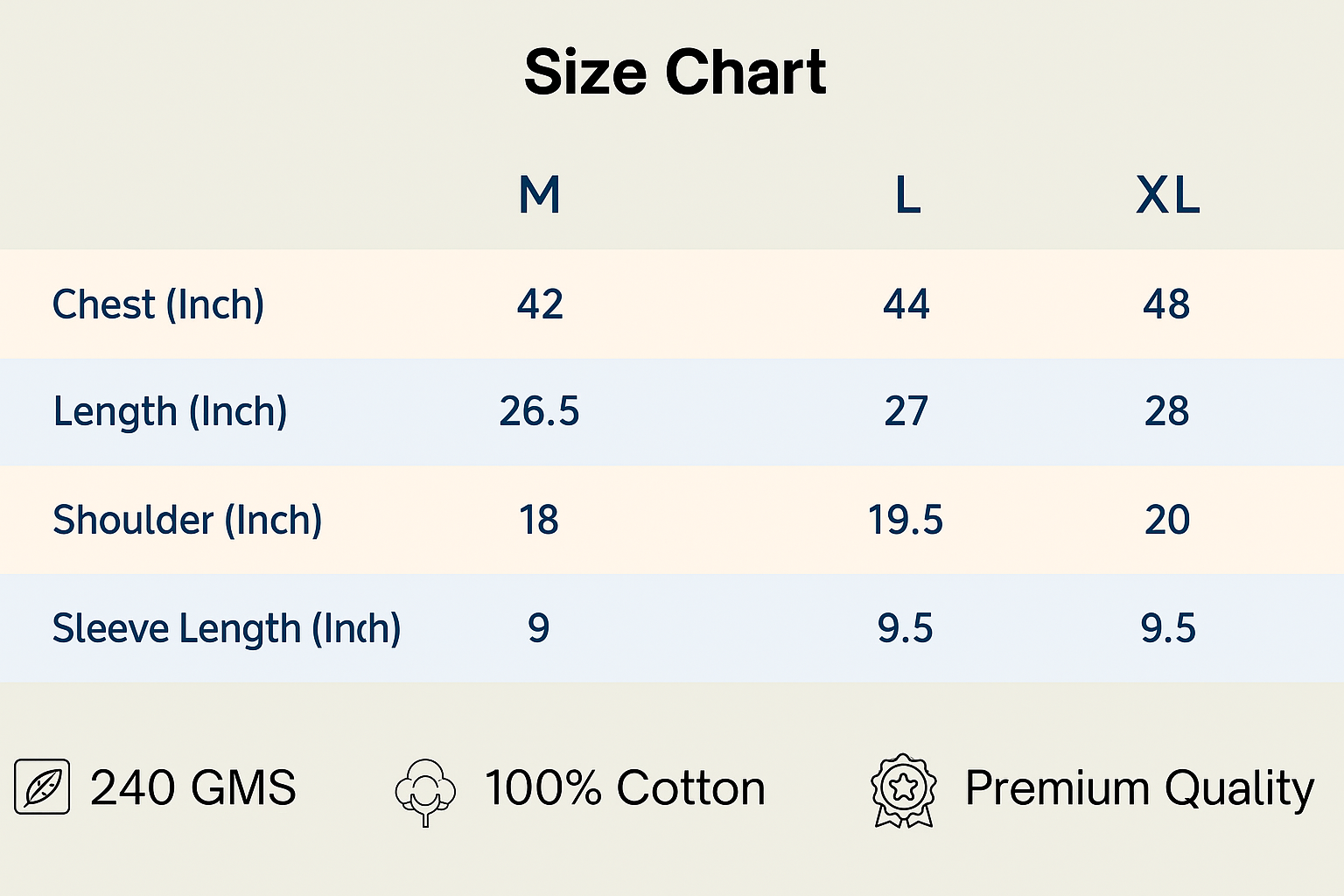Select the L size column header
Screen dimensions: 1344x896
[x=907, y=194]
